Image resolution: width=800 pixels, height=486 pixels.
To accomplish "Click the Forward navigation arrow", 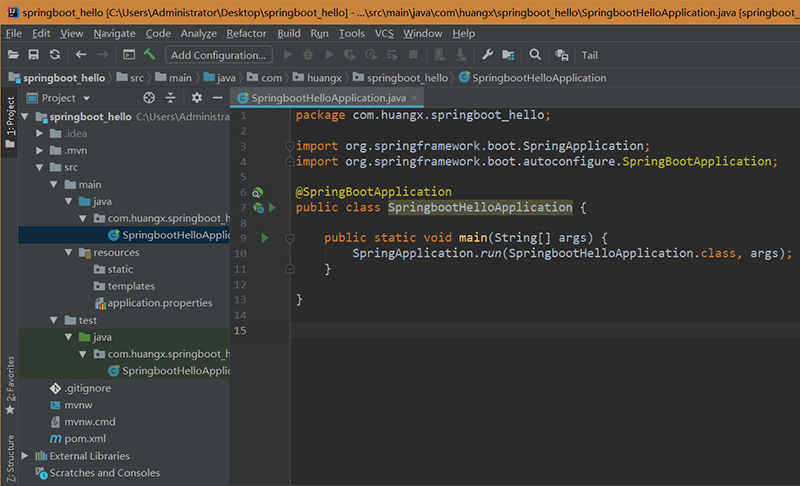I will pyautogui.click(x=103, y=55).
